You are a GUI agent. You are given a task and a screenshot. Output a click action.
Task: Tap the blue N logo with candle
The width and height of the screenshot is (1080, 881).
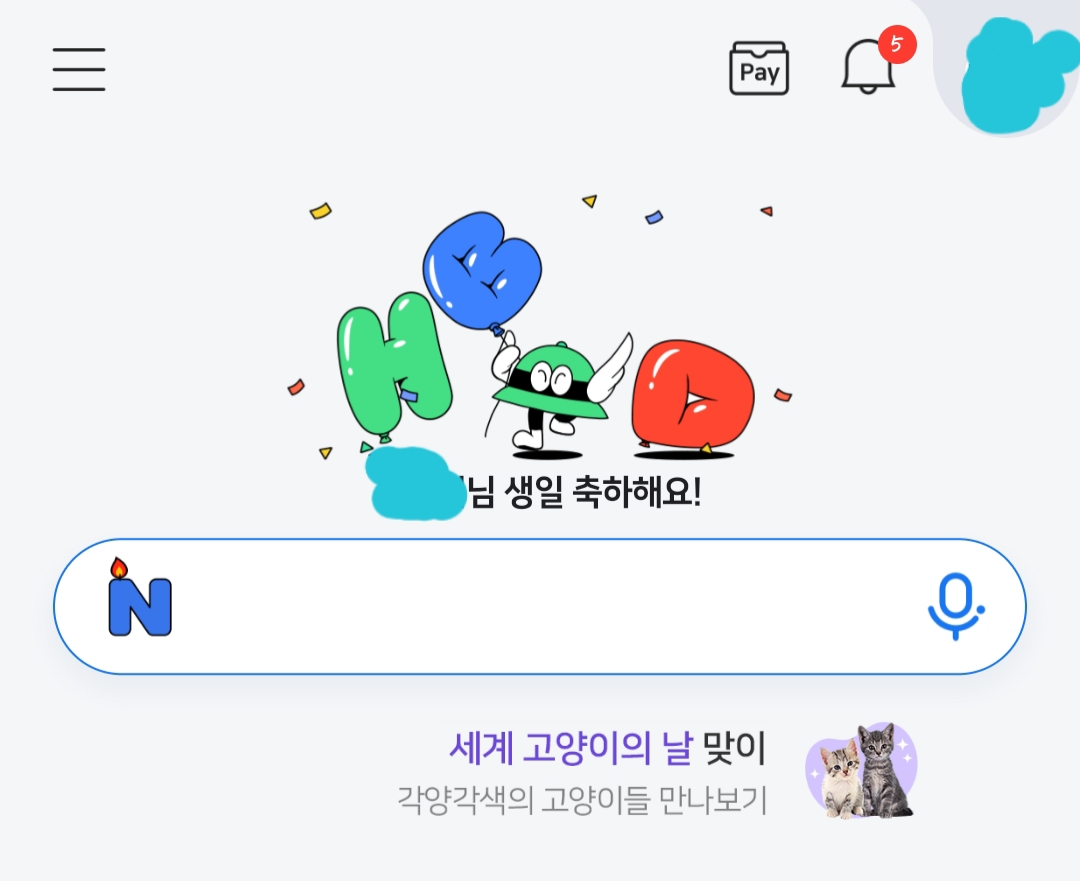pyautogui.click(x=140, y=598)
